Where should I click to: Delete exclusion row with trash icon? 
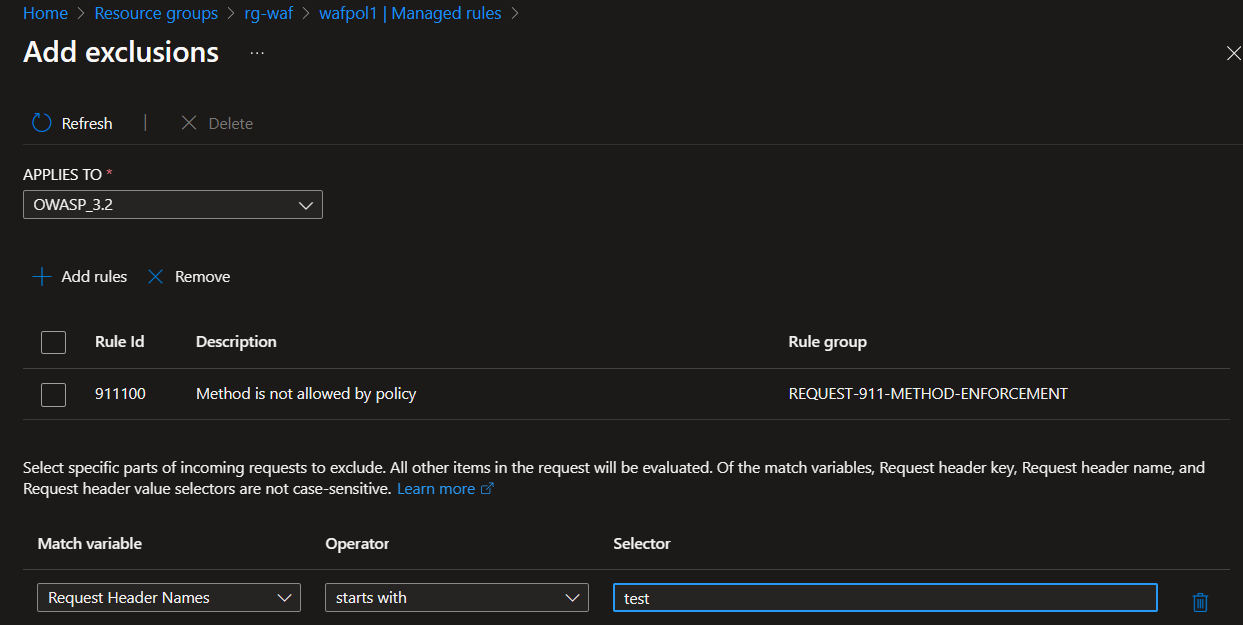coord(1201,602)
